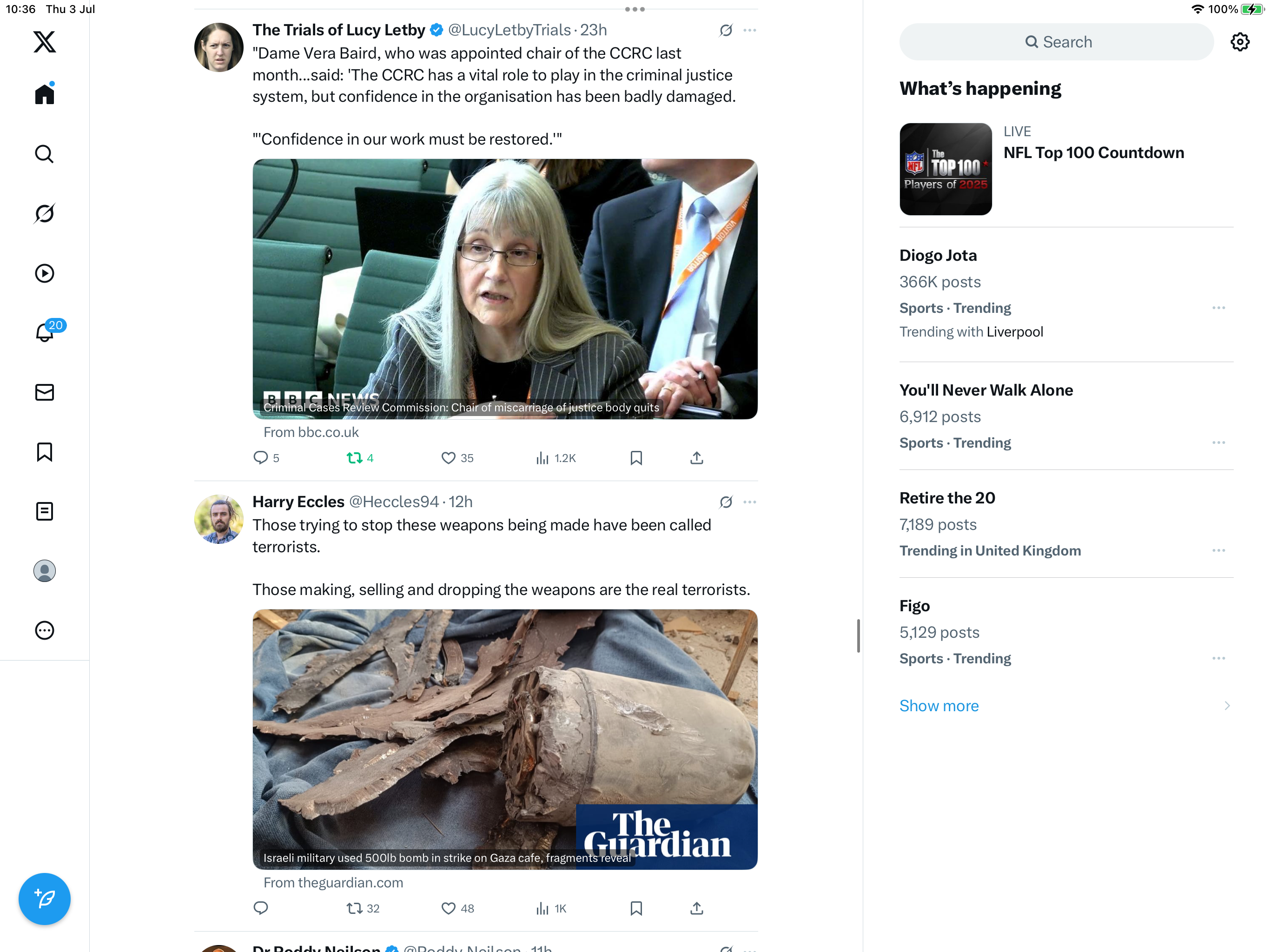Reply to Harry Eccles post
Screen dimensions: 1270x952
[x=261, y=908]
